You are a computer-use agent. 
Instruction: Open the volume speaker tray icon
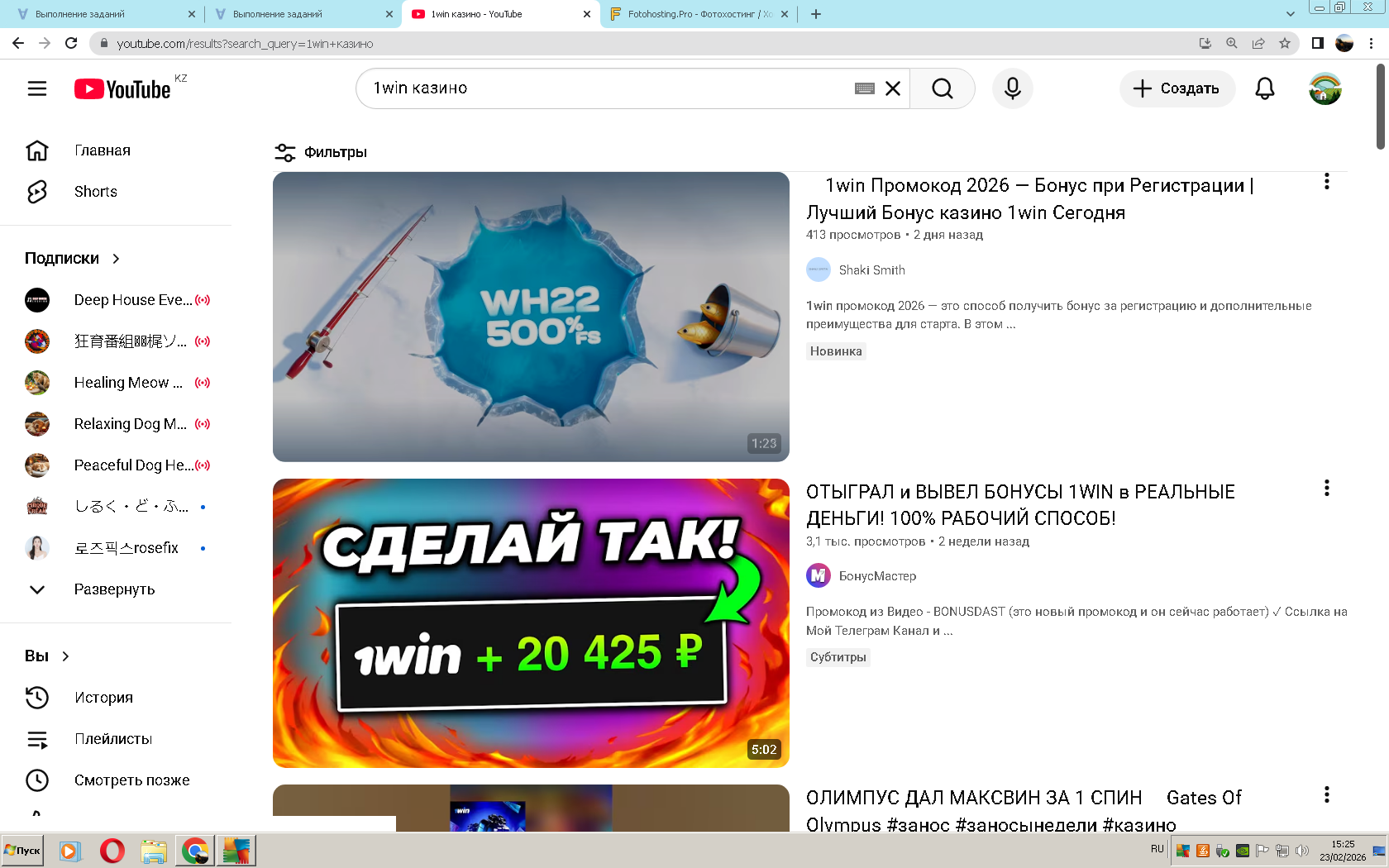(1302, 851)
